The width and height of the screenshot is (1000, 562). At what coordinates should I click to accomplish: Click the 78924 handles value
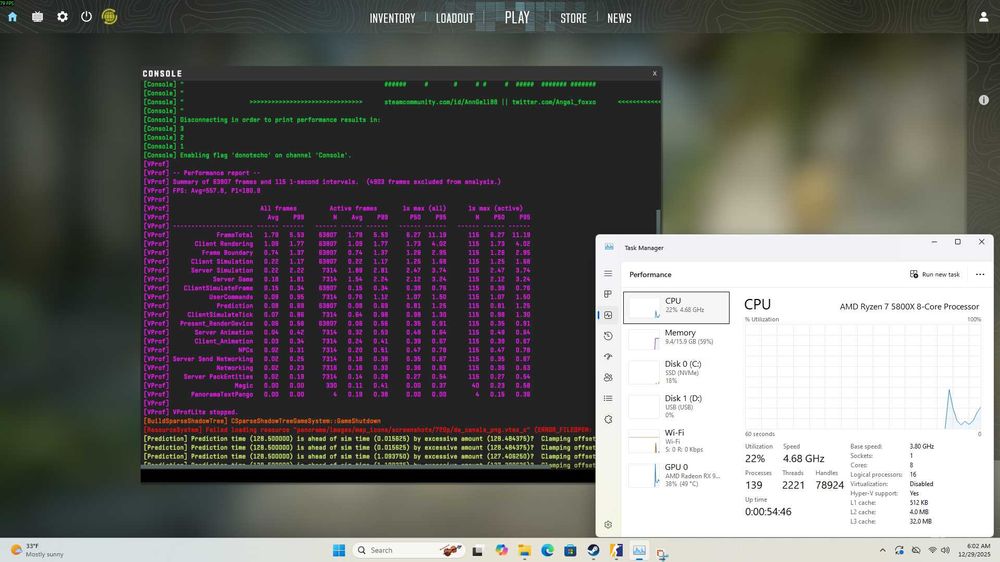coord(829,485)
